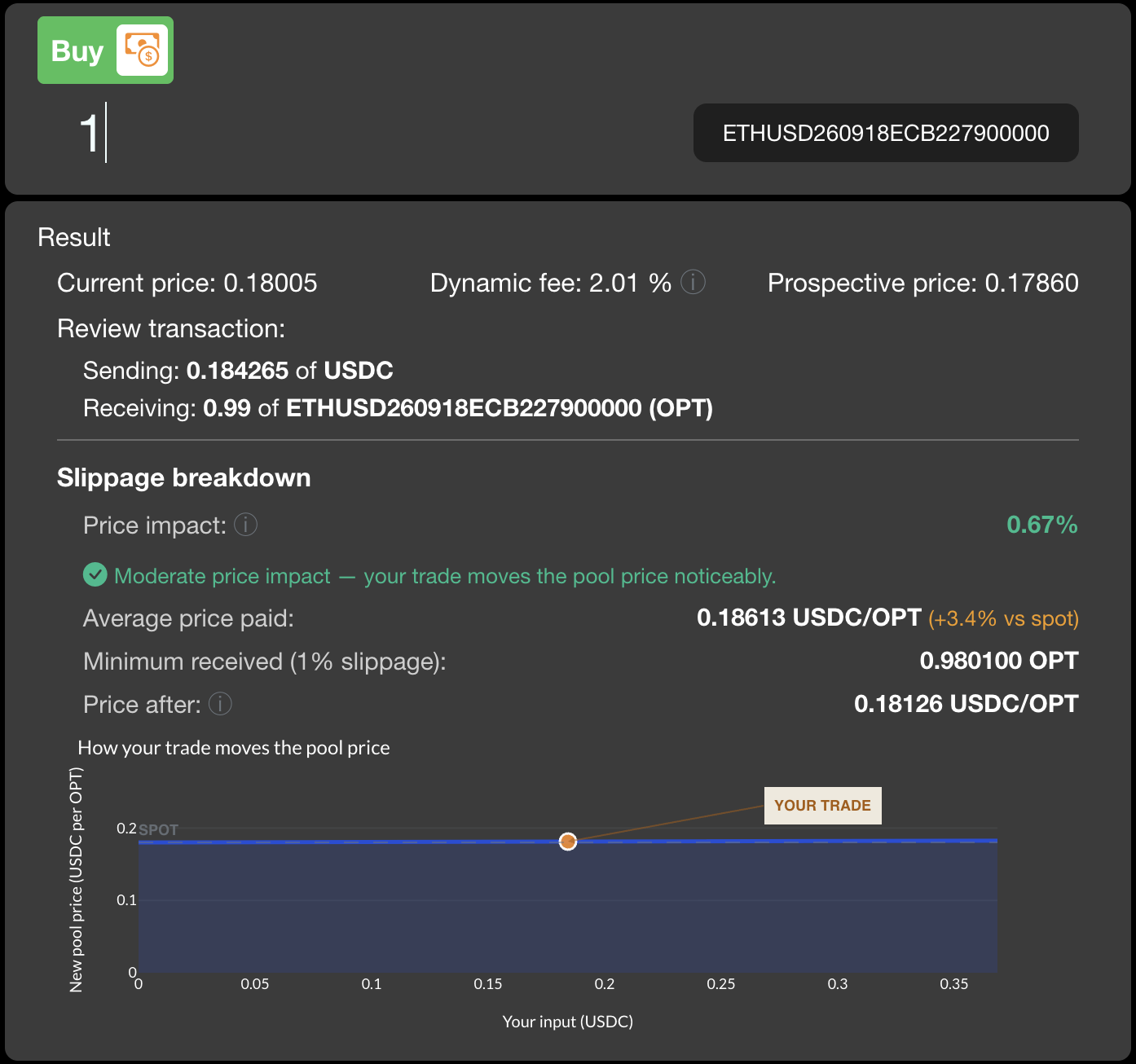Image resolution: width=1136 pixels, height=1064 pixels.
Task: Click the green Buy button
Action: (x=105, y=51)
